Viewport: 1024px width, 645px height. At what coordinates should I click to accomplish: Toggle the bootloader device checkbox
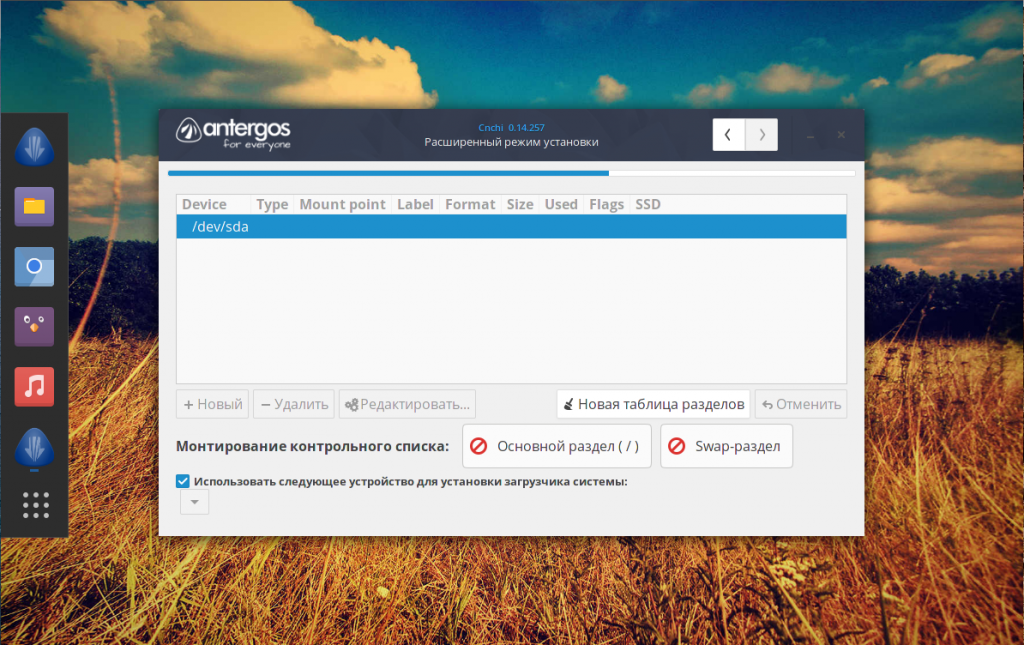click(183, 481)
